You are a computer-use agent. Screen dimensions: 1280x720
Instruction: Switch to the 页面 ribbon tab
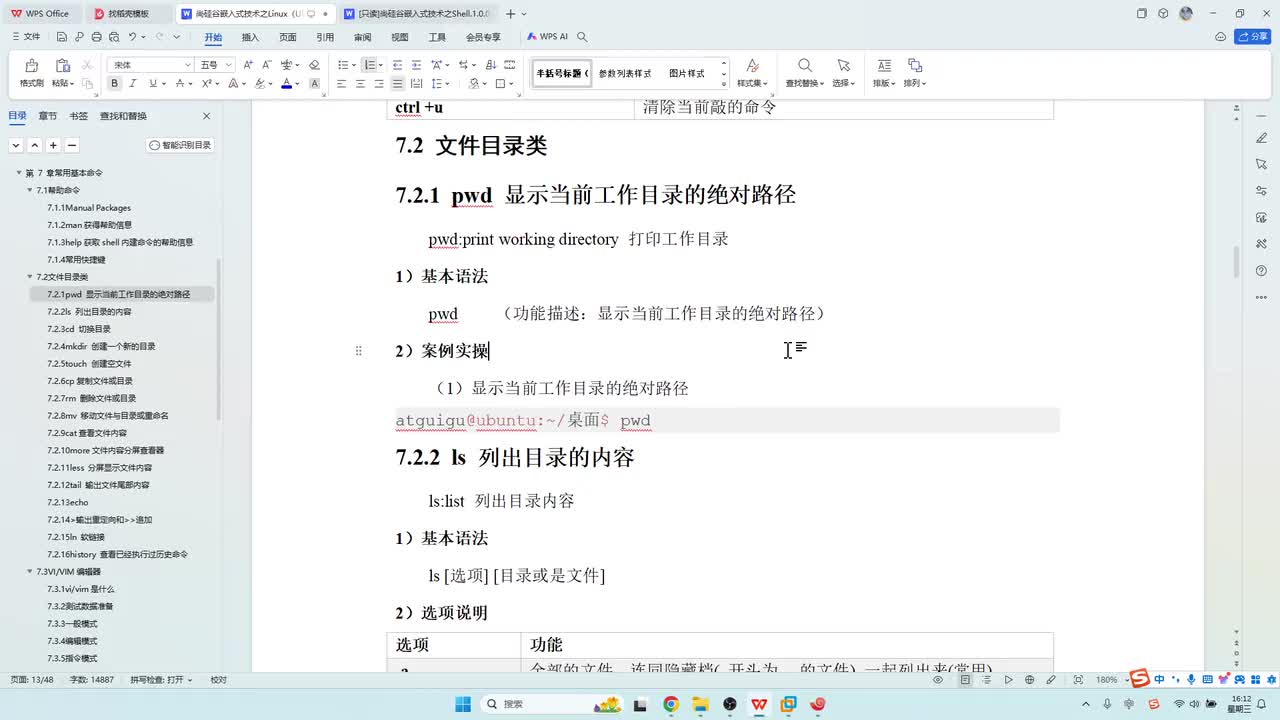[288, 37]
